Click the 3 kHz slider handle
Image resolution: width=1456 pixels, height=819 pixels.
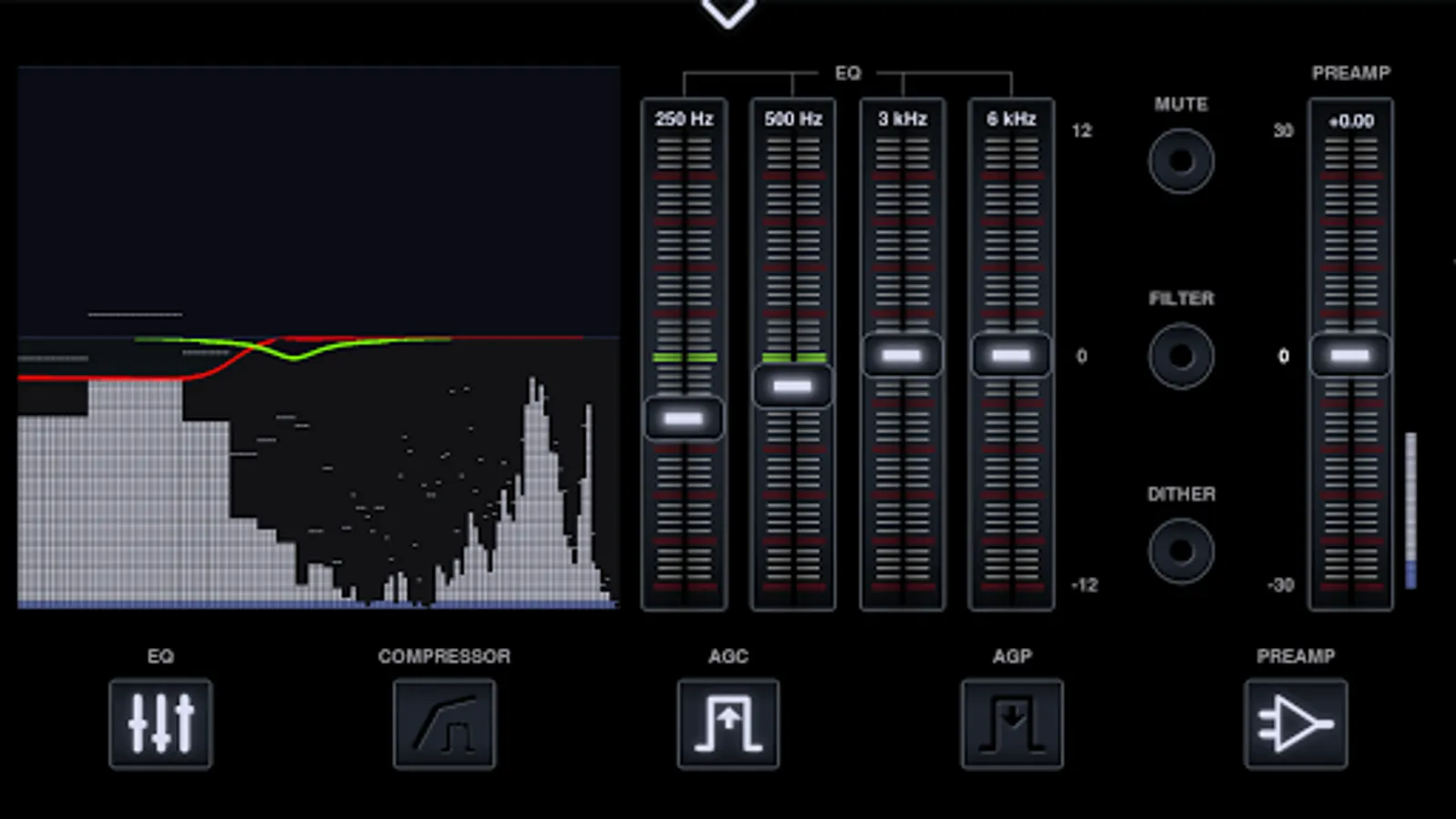(x=902, y=356)
